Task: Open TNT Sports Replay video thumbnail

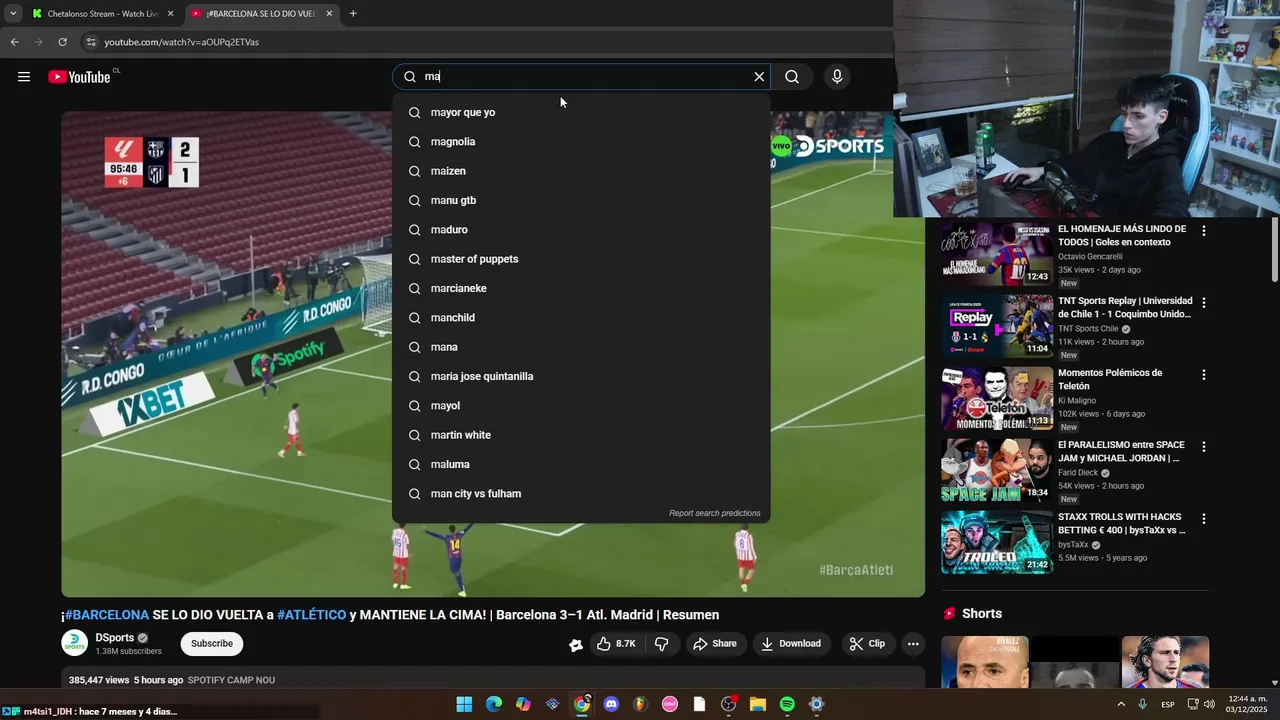Action: click(x=996, y=326)
